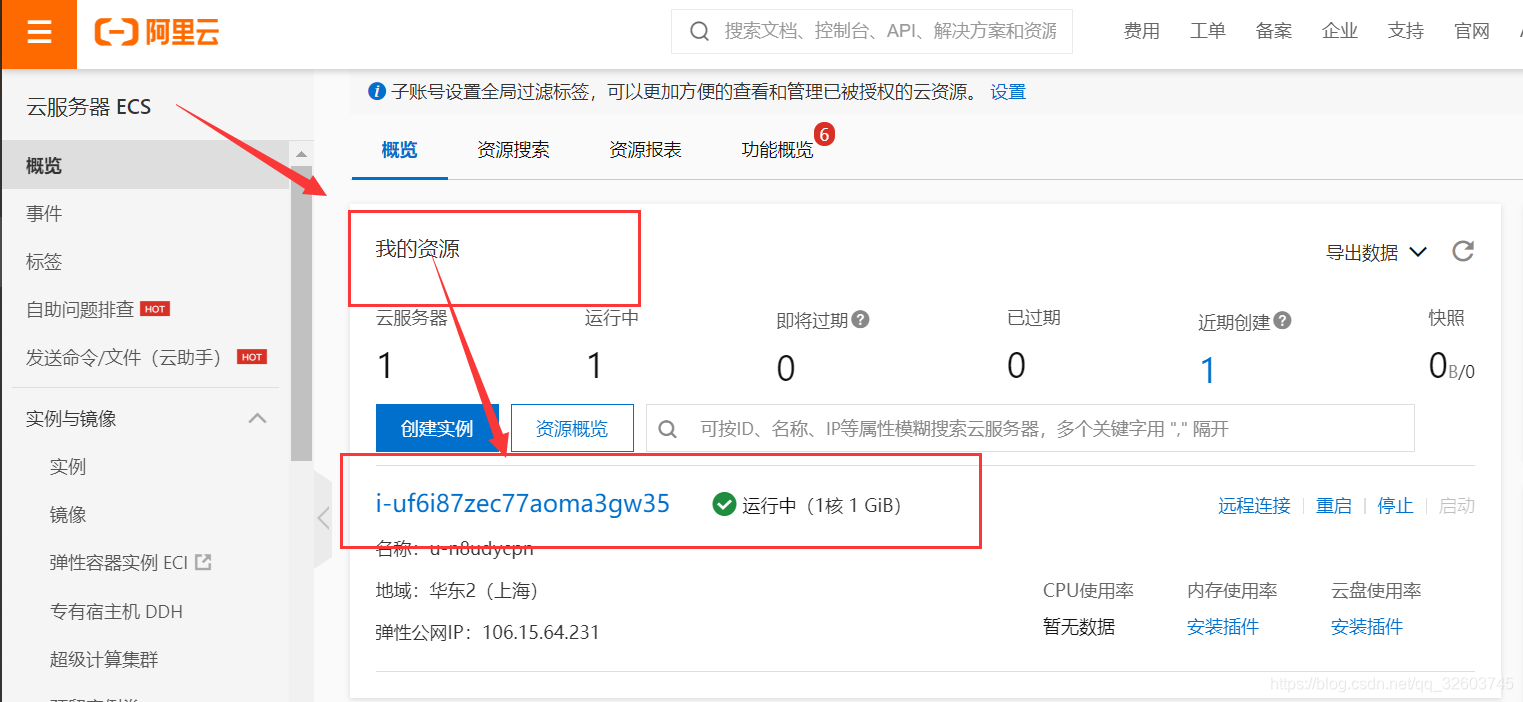Click the external link icon beside 弹性容器实例 ECI
Viewport: 1523px width, 702px height.
coord(203,562)
